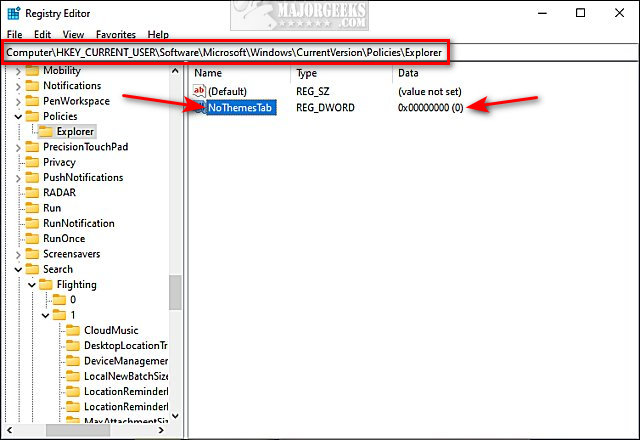Select the RunOnce key label
The height and width of the screenshot is (440, 640).
pyautogui.click(x=64, y=238)
